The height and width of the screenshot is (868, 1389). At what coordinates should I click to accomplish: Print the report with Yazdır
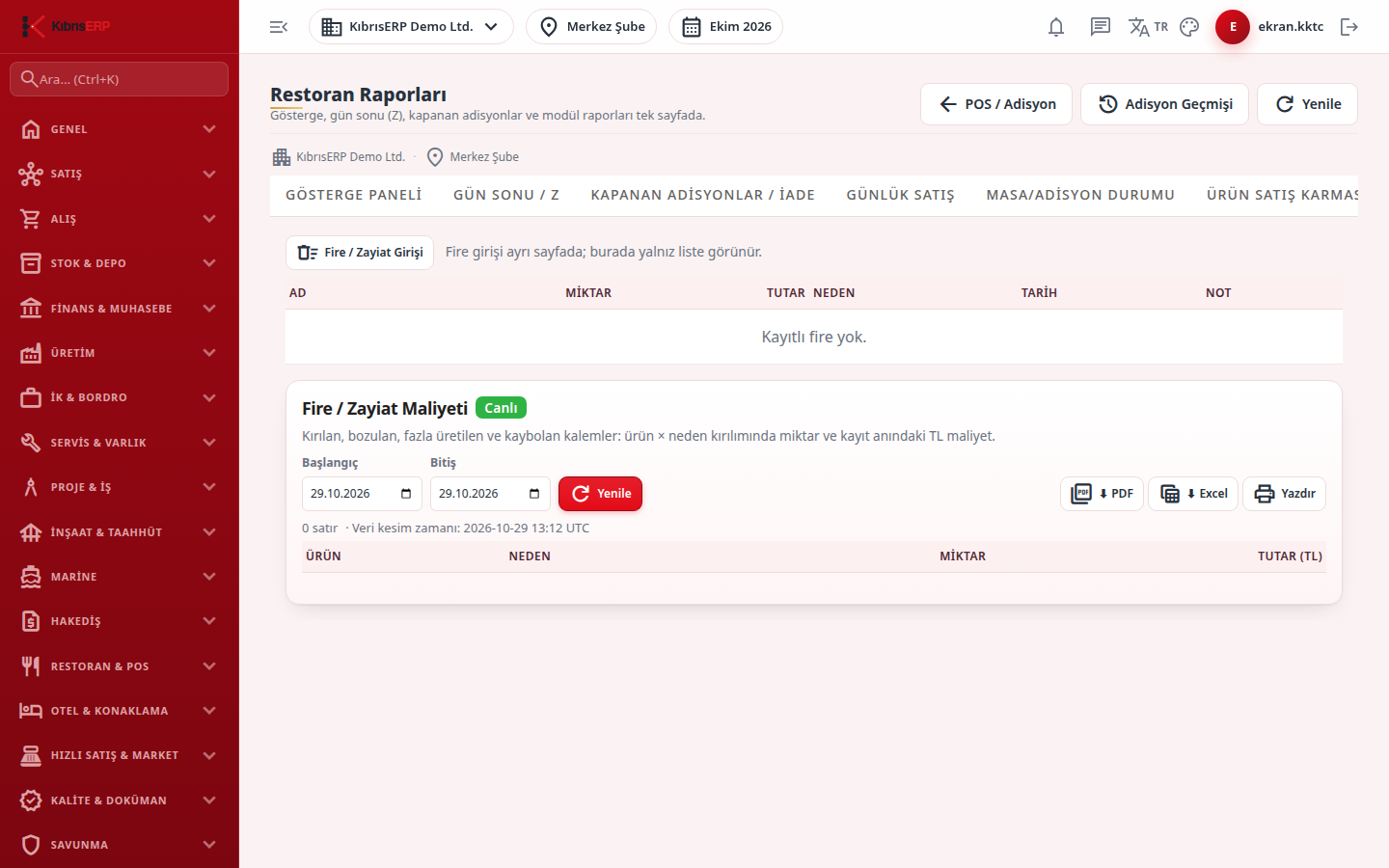point(1285,494)
